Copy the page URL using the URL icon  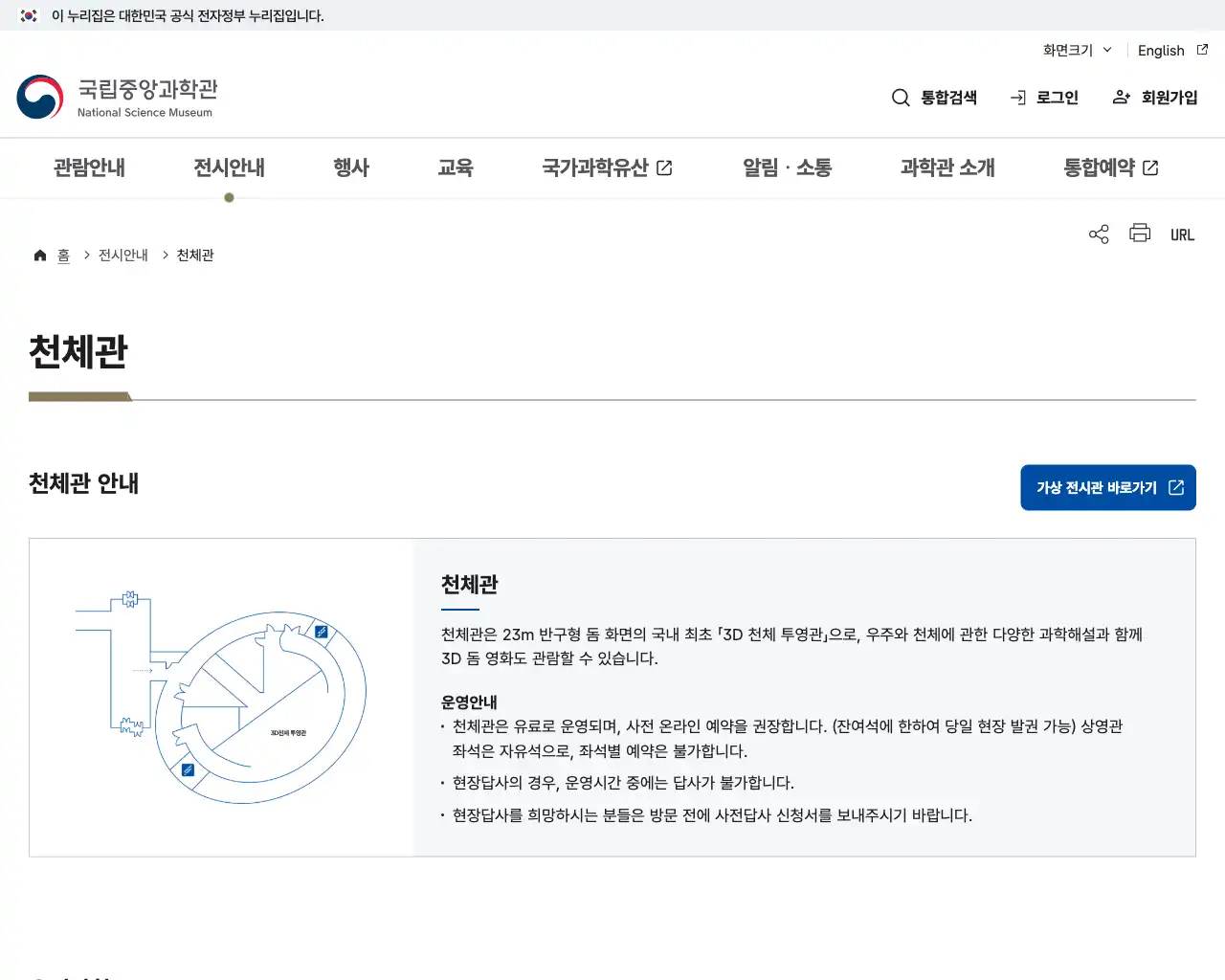point(1182,234)
